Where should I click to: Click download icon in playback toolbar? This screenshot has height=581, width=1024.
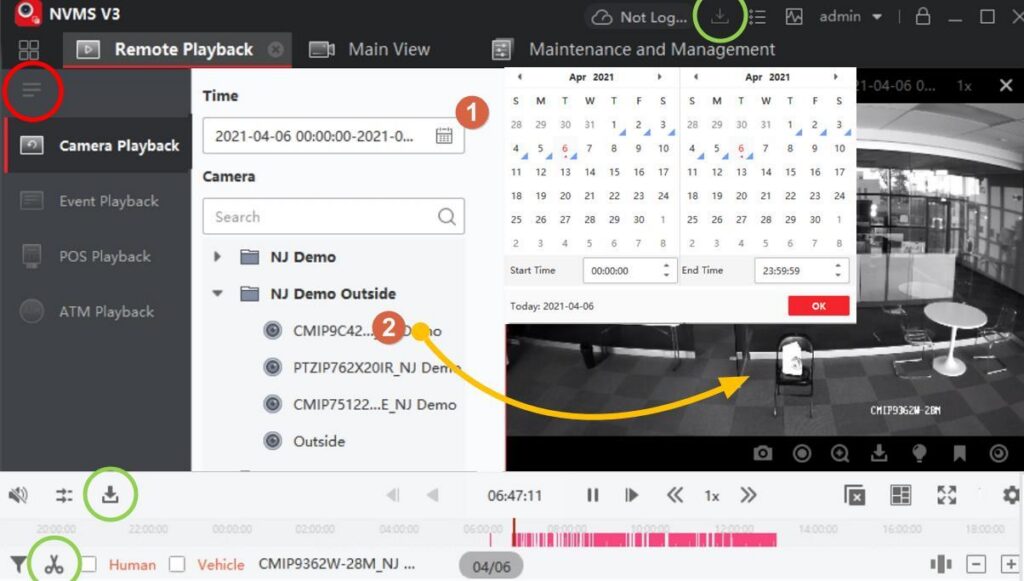[x=110, y=495]
